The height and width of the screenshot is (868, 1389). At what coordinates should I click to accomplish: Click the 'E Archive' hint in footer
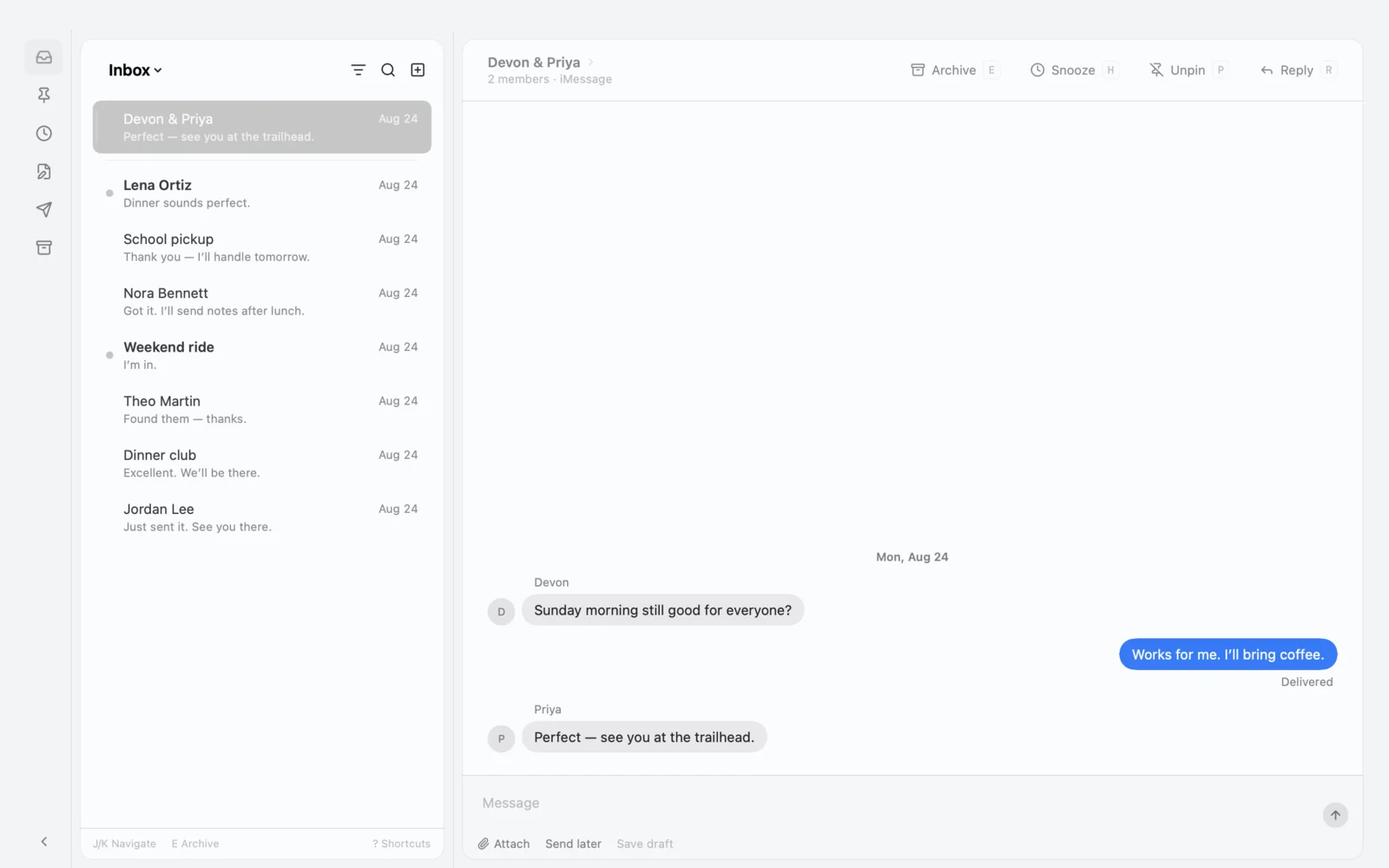coord(195,844)
